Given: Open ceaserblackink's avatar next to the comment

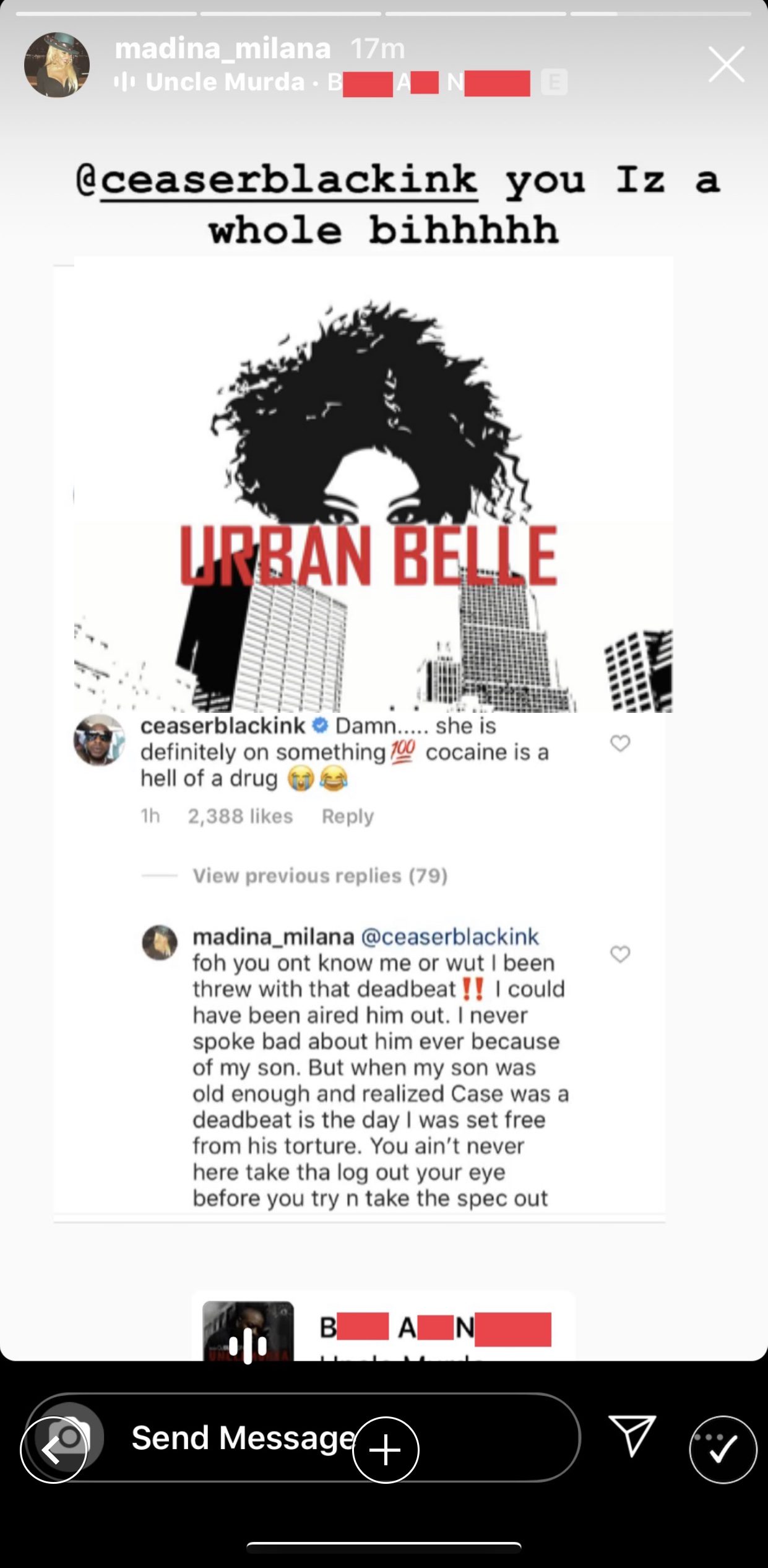Looking at the screenshot, I should 99,740.
